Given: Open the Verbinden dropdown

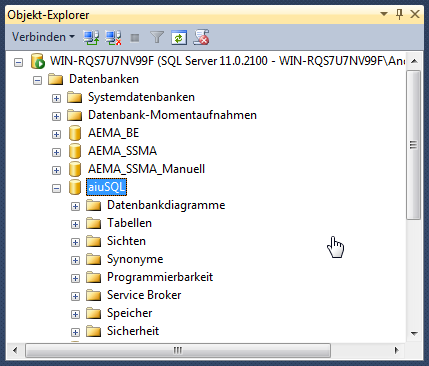Looking at the screenshot, I should pyautogui.click(x=43, y=37).
